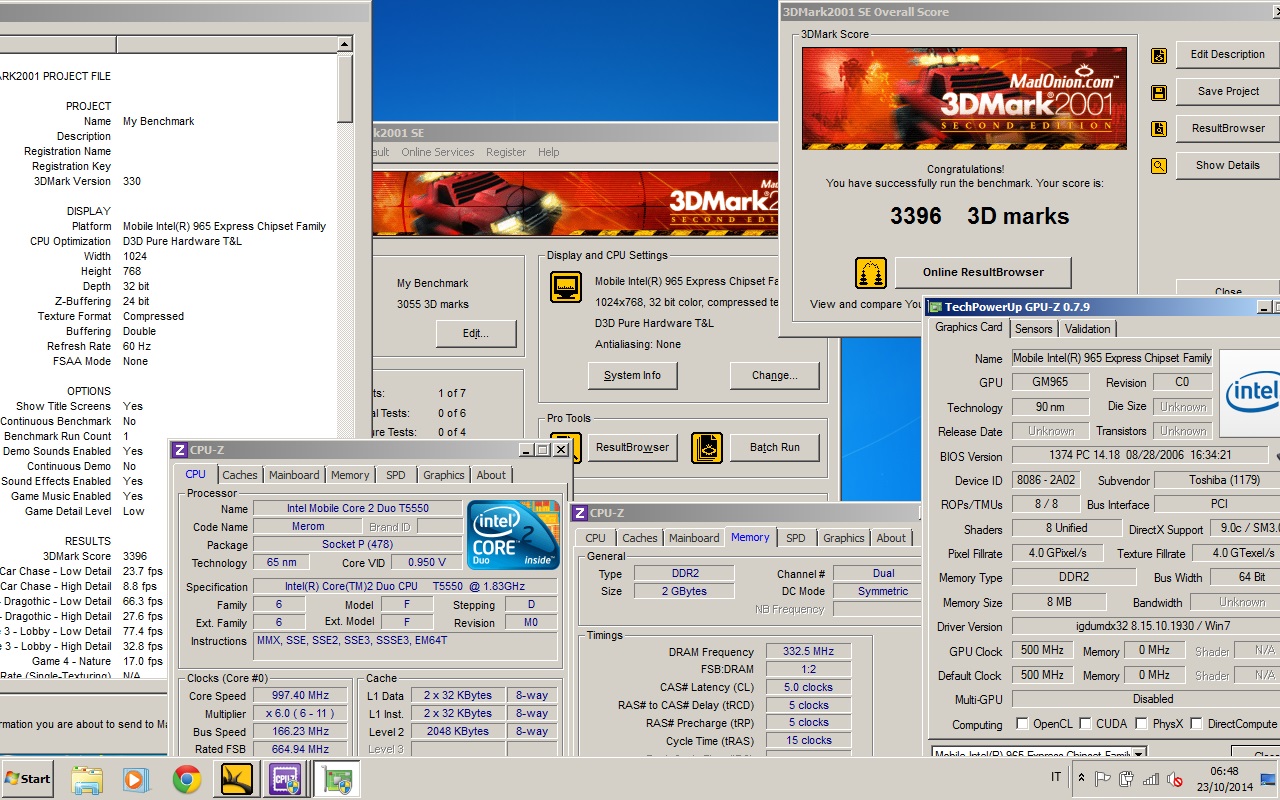
Task: Click the ResultBrowser icon in score window
Action: [1159, 129]
